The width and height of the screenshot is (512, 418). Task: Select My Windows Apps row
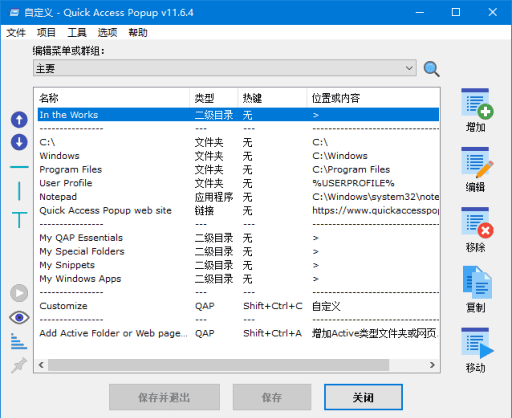pyautogui.click(x=238, y=279)
